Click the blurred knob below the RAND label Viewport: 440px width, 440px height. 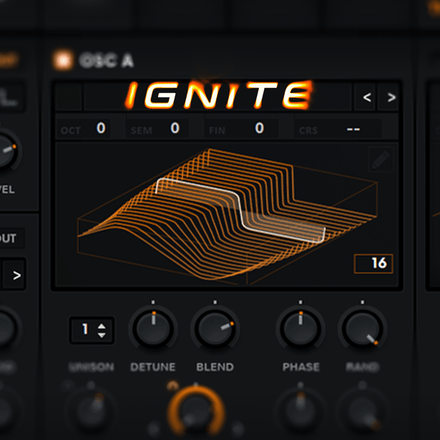363,411
